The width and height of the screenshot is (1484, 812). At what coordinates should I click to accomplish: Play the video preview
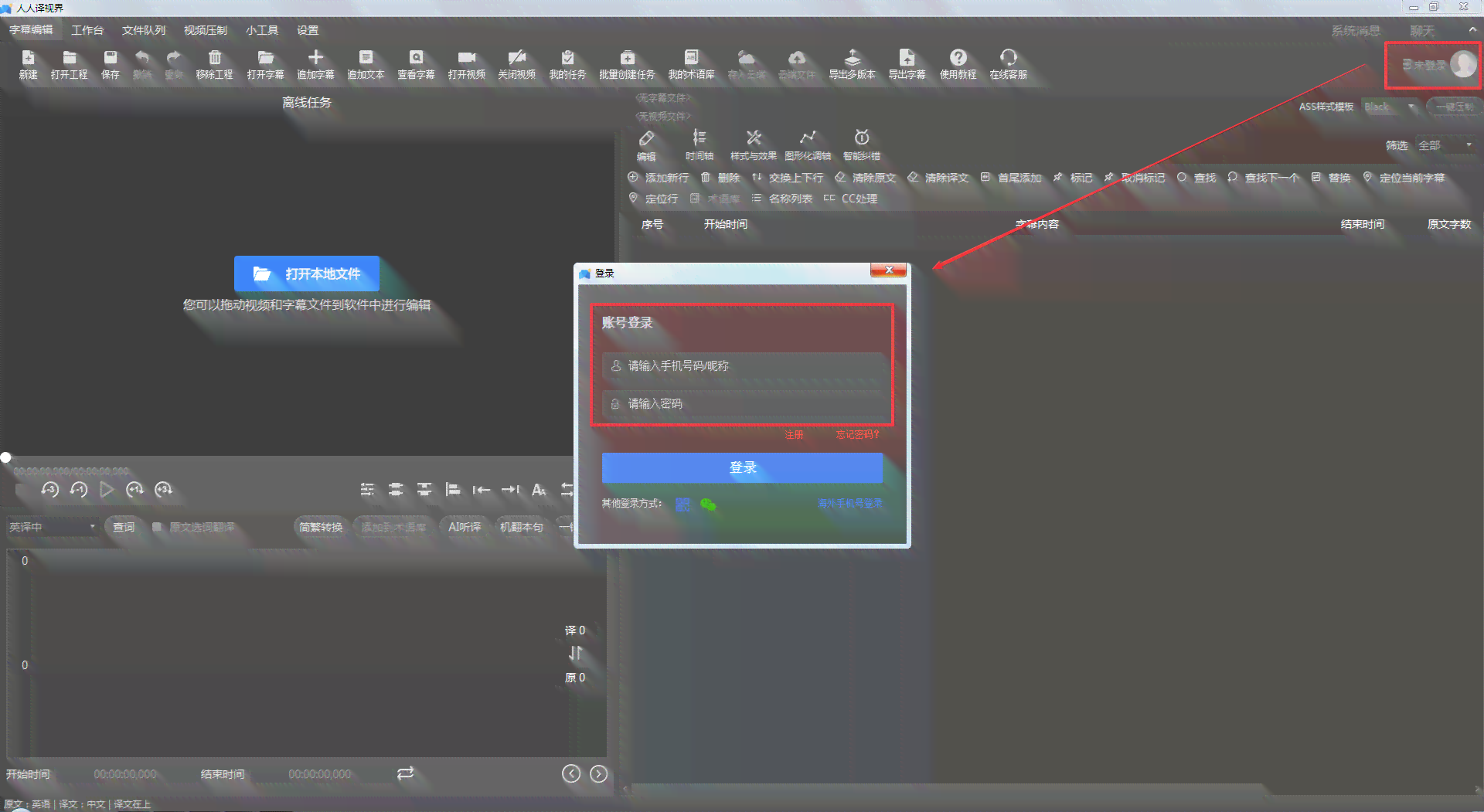coord(107,490)
